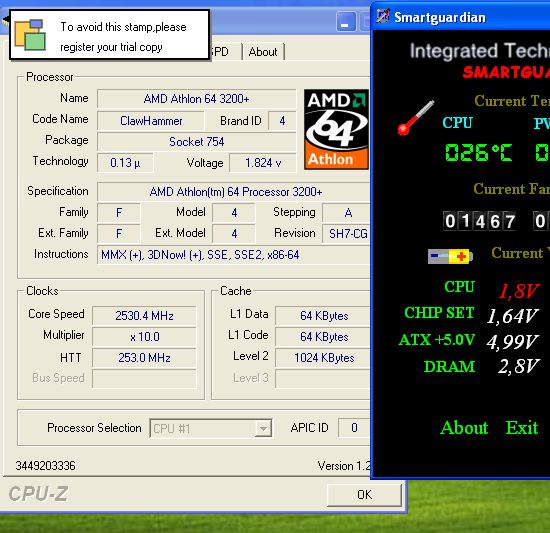Click the fan speed counter 01467

479,221
